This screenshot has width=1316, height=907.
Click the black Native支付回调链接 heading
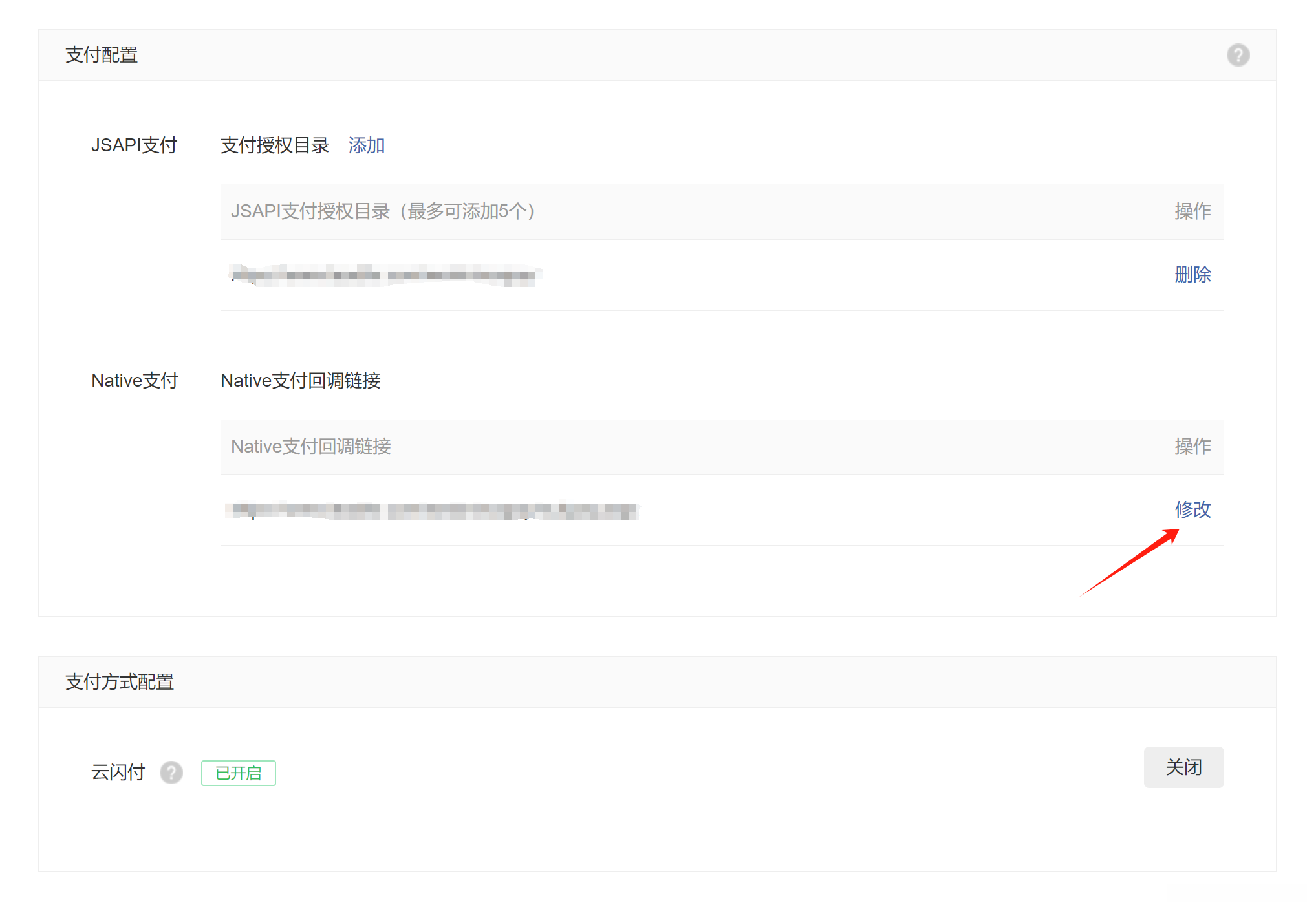(x=301, y=380)
